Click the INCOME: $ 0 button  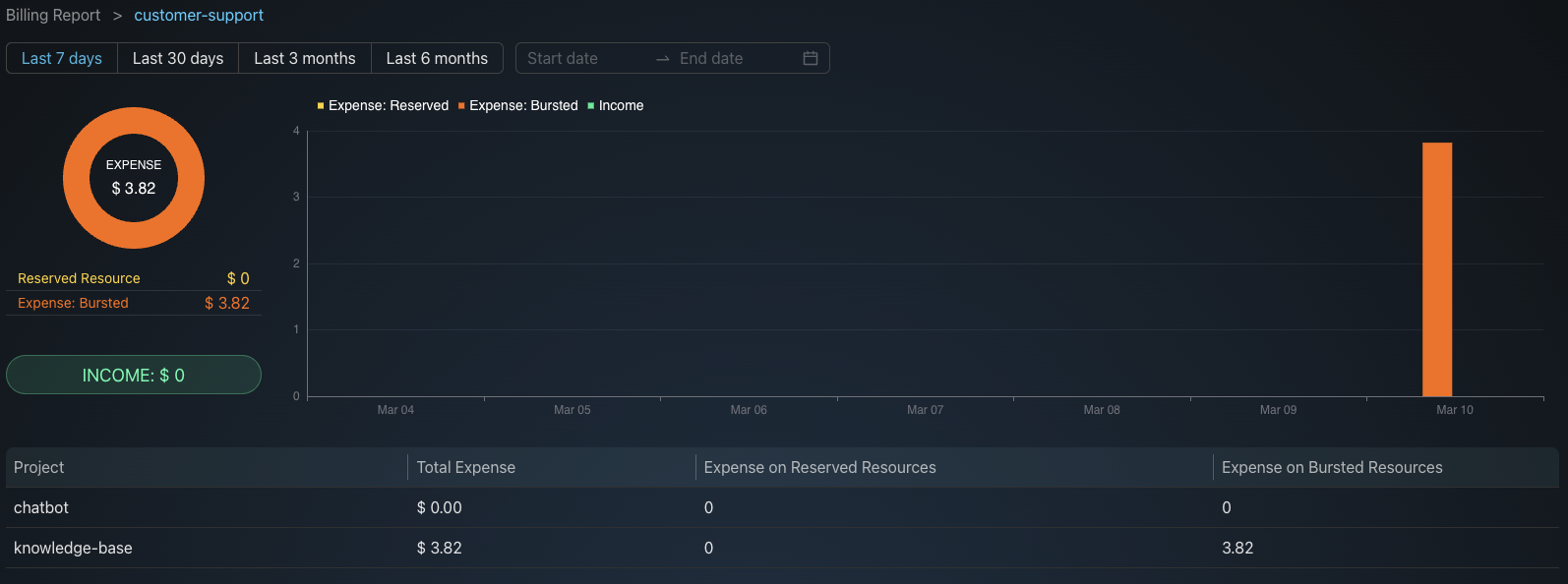coord(134,375)
